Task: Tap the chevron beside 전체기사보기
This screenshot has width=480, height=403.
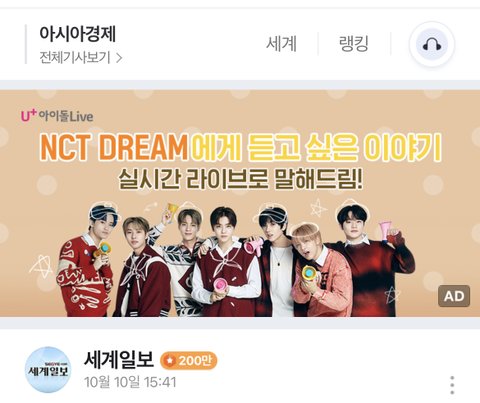Action: (x=119, y=58)
